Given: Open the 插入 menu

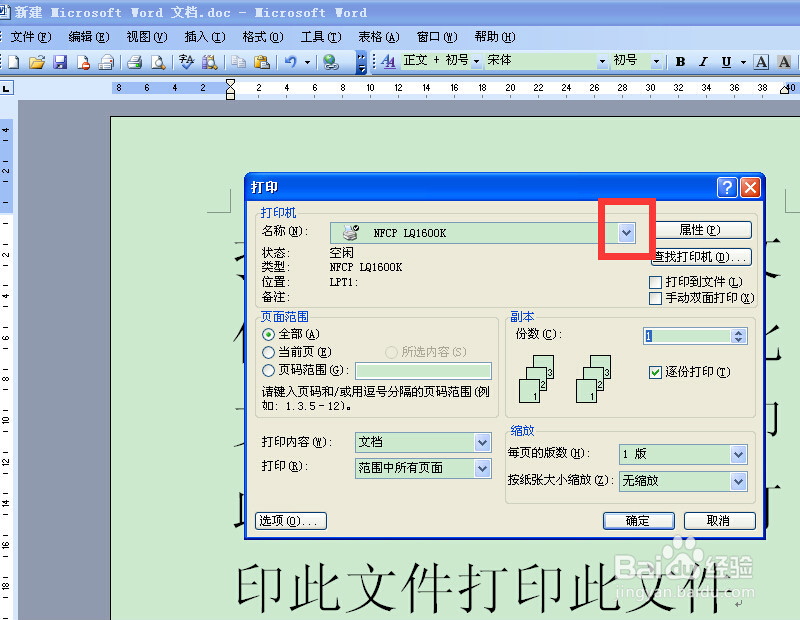Looking at the screenshot, I should click(x=205, y=37).
